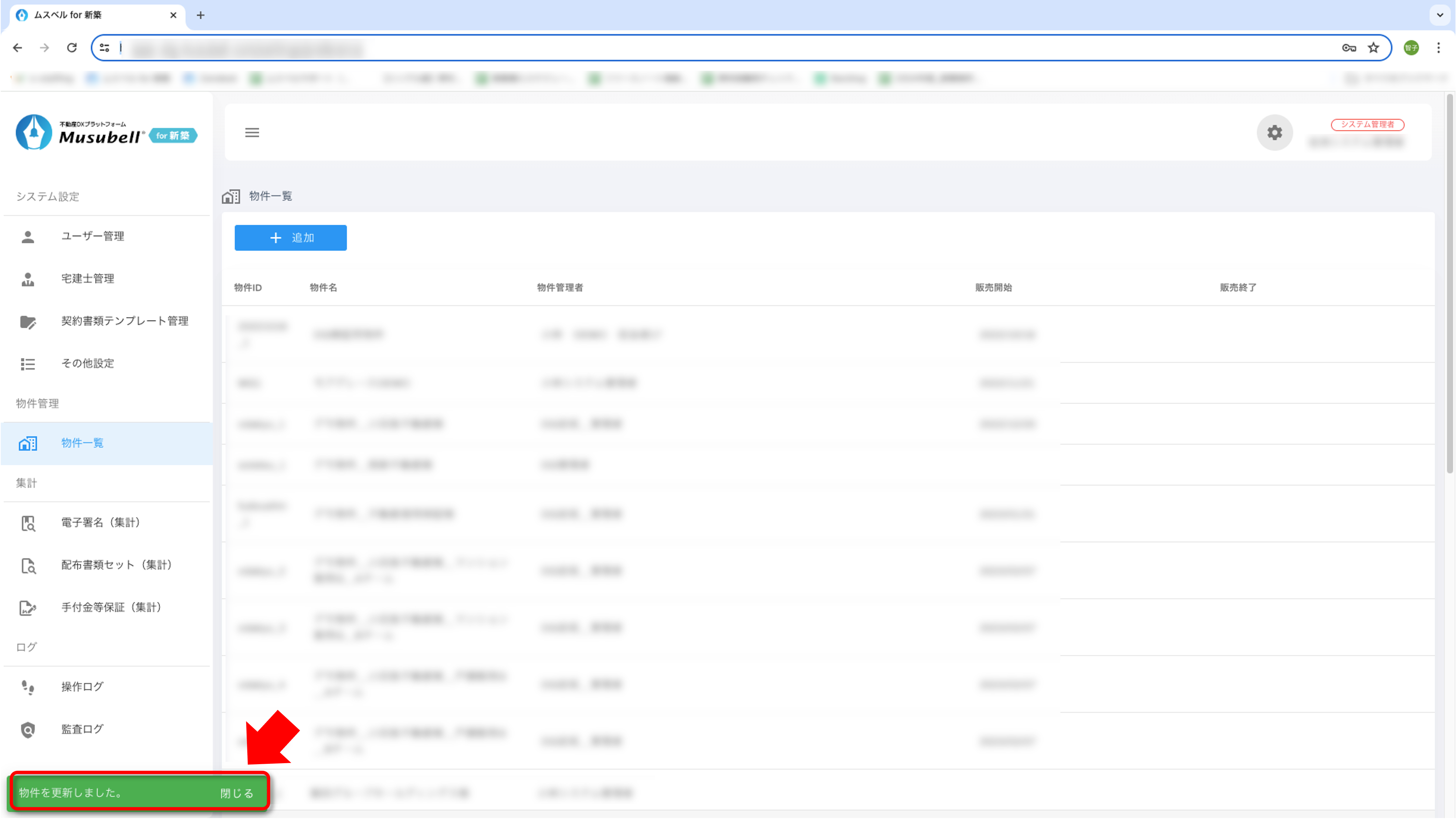This screenshot has height=821, width=1456.
Task: Reload the page
Action: [72, 48]
